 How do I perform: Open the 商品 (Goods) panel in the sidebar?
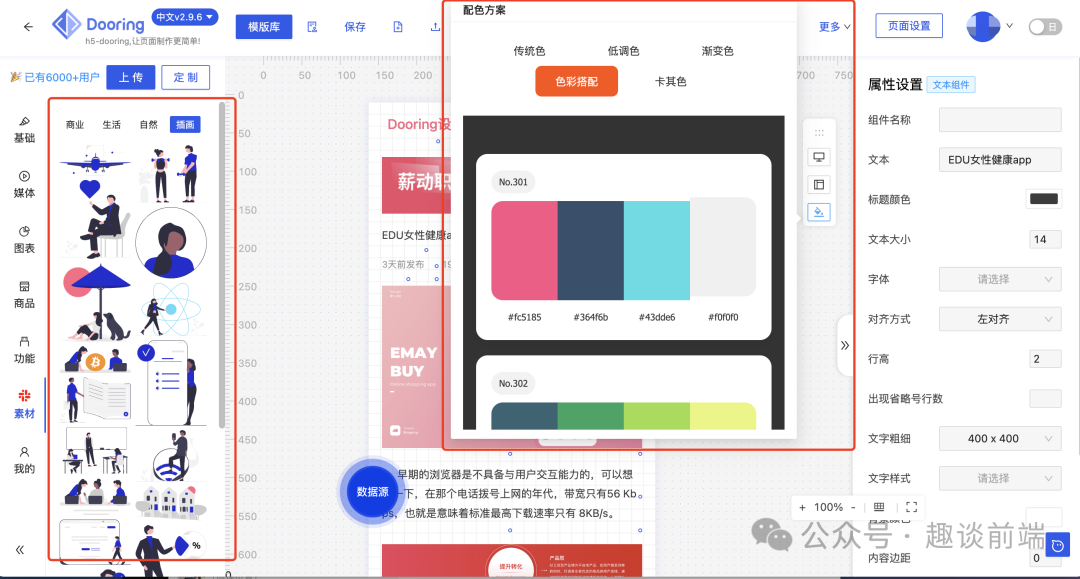pos(24,295)
